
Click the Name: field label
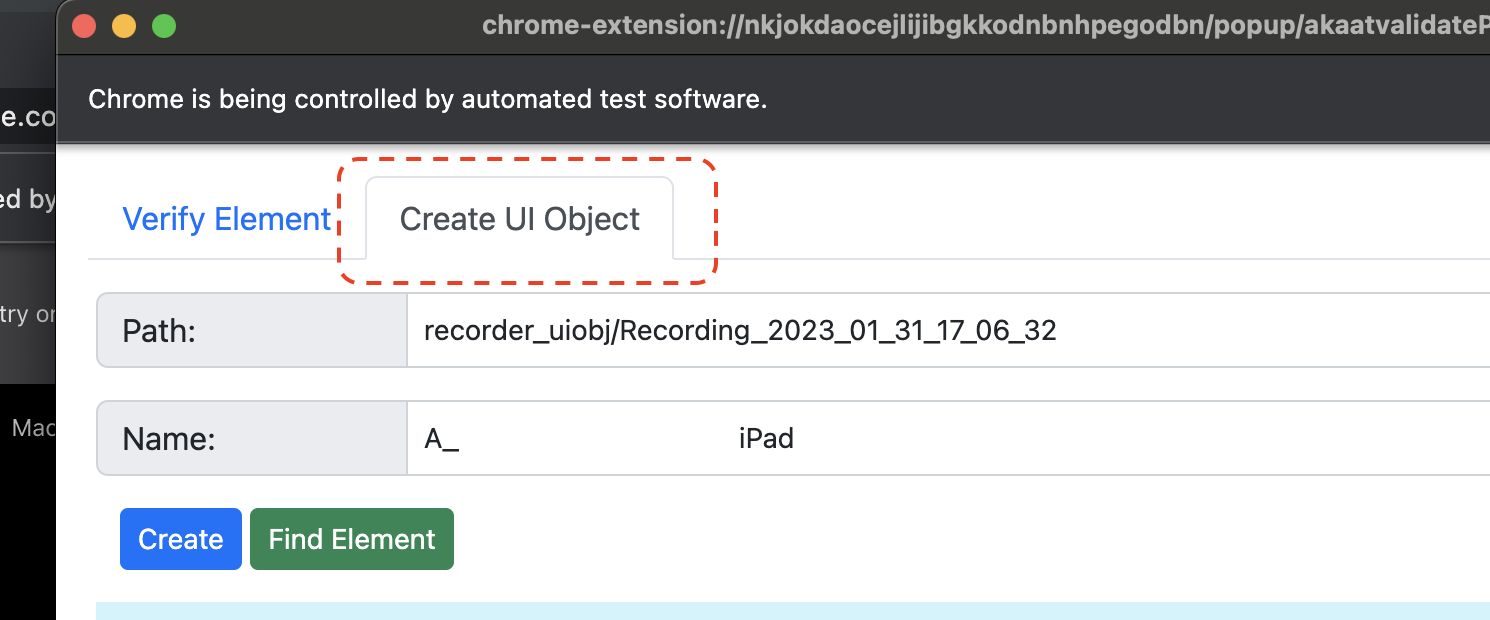[169, 439]
